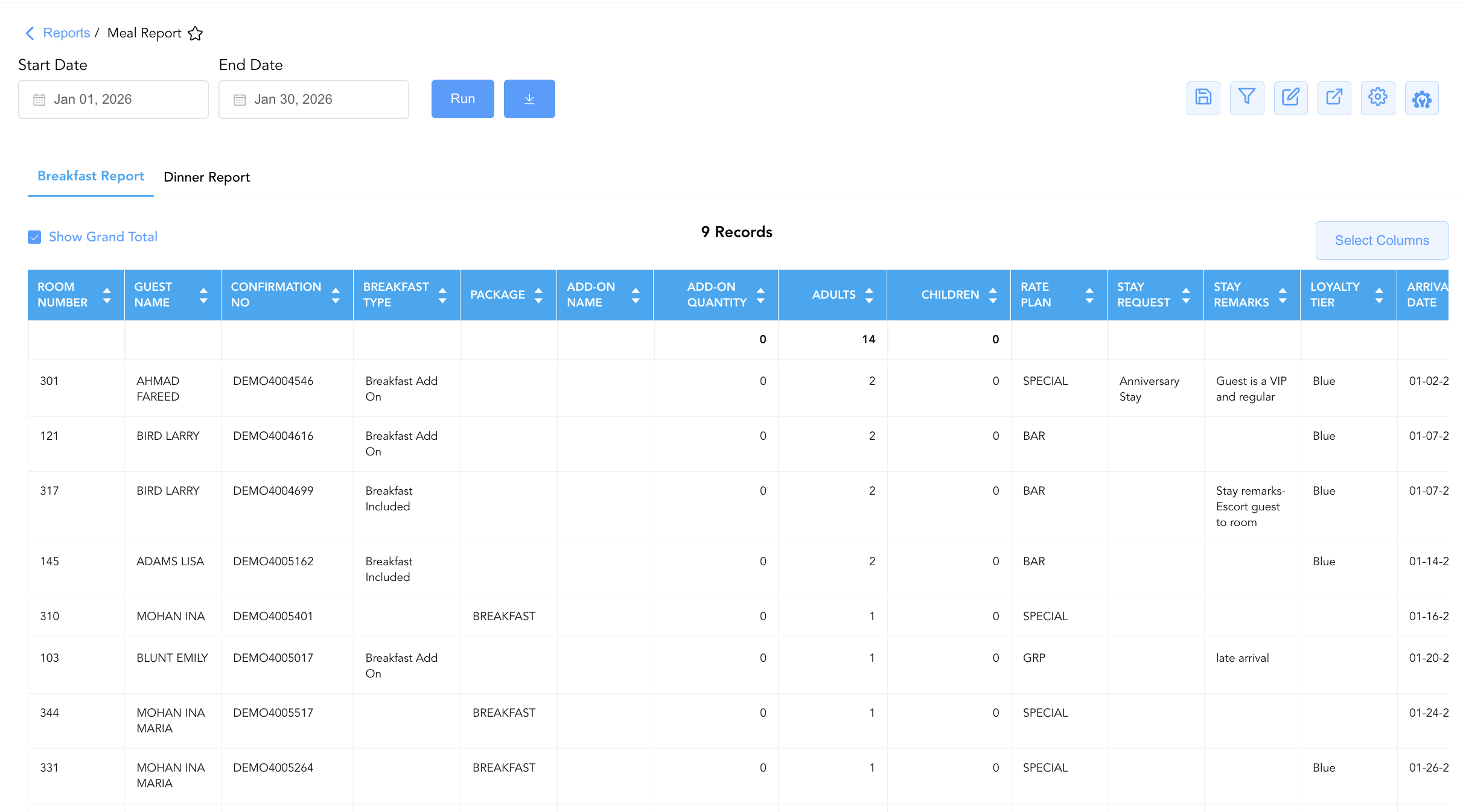Screen dimensions: 1463x812
Task: Click calendar icon in Start Date field
Action: coord(39,100)
